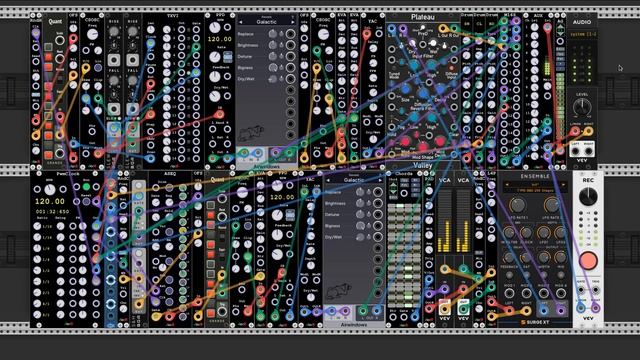Click upper-rack Galactic Bigness knob
640x360 pixels.
pyautogui.click(x=272, y=68)
